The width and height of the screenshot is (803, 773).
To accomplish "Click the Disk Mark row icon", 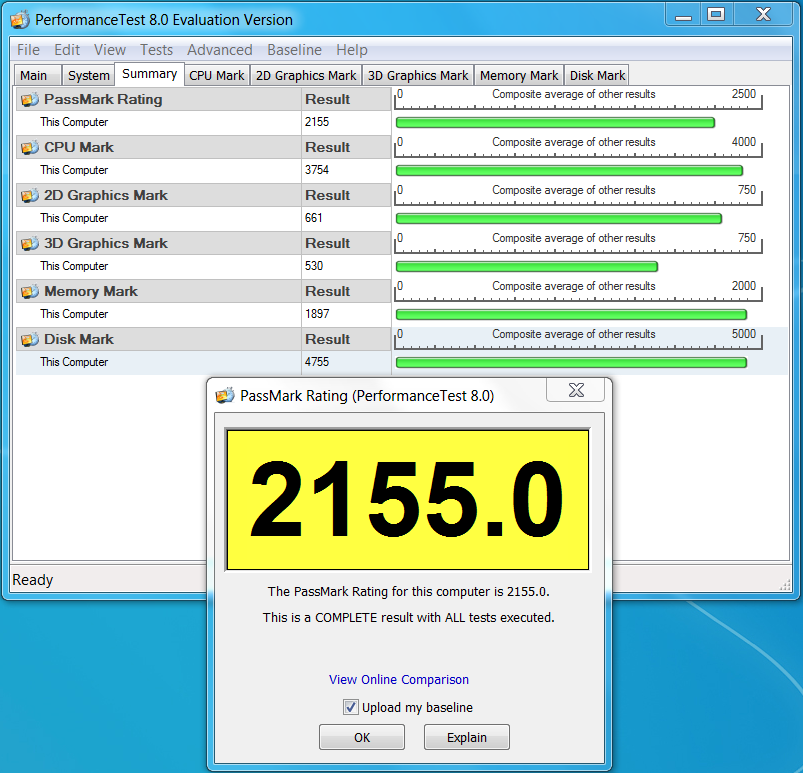I will coord(30,340).
